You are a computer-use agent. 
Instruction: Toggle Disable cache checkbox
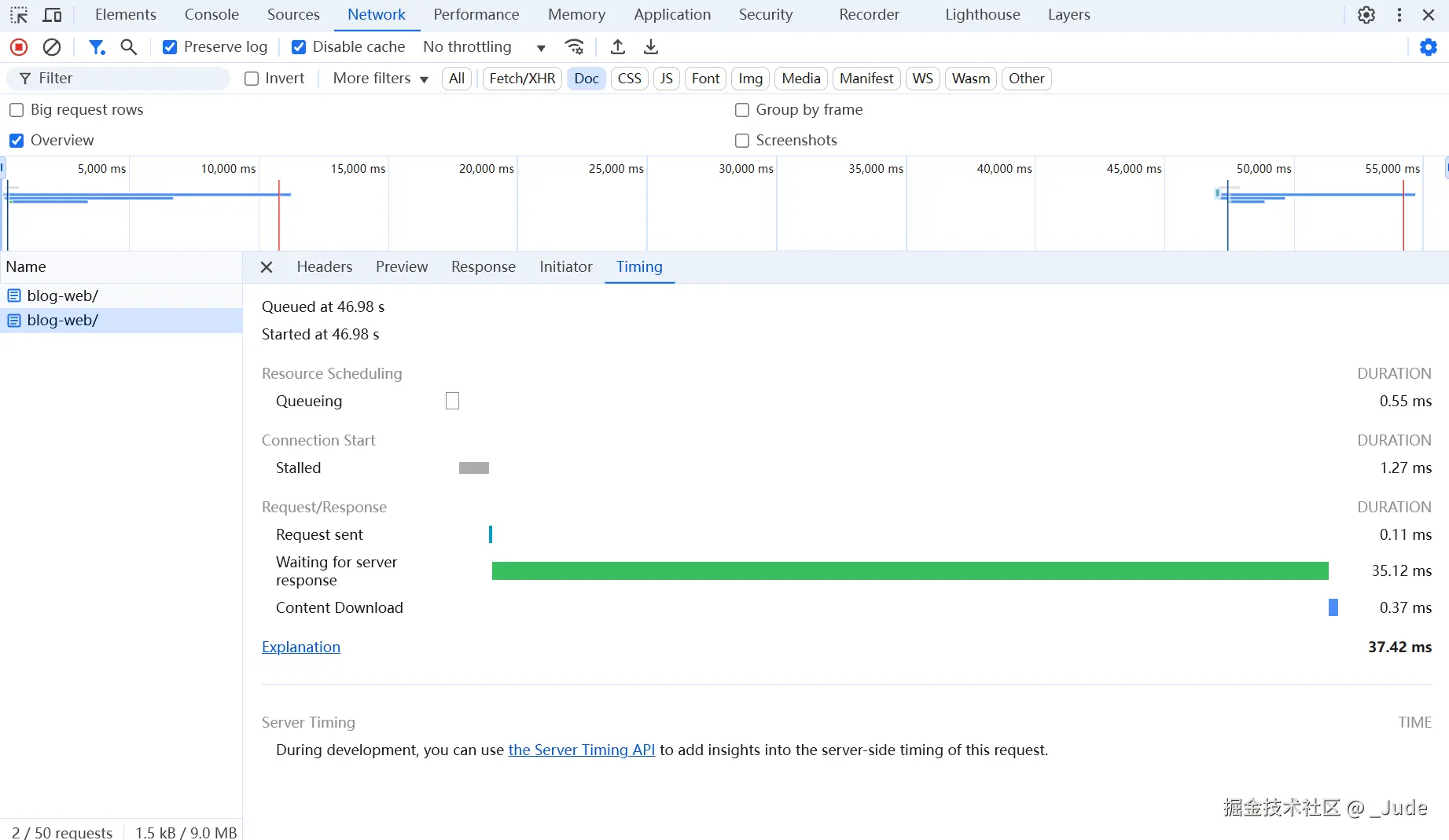click(x=299, y=47)
